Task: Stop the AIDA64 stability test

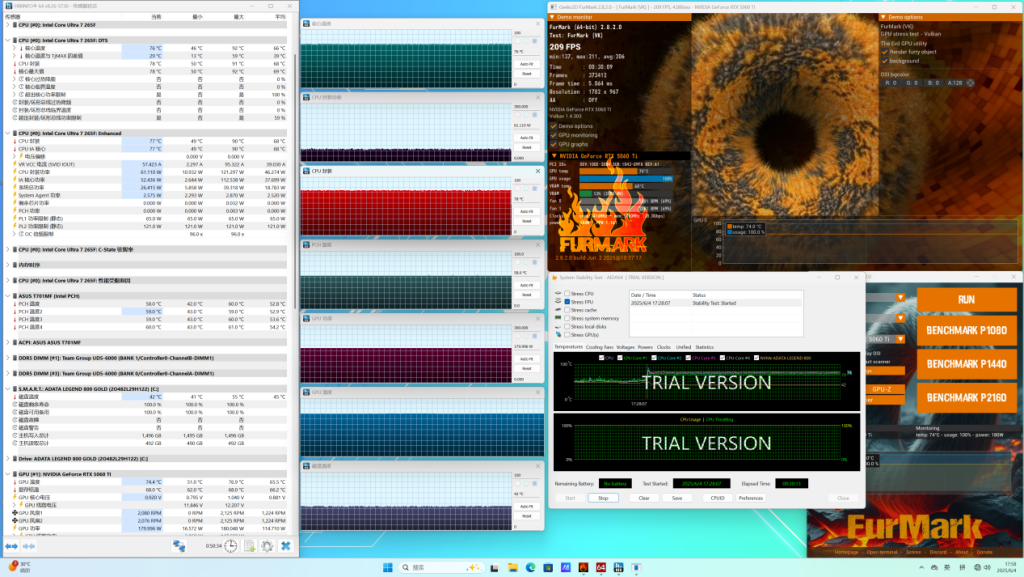Action: [603, 498]
